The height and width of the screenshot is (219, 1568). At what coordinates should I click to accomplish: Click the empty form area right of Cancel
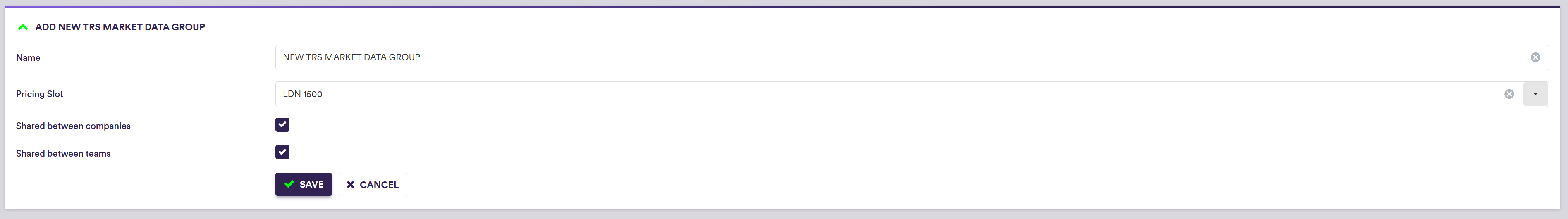tap(852, 184)
